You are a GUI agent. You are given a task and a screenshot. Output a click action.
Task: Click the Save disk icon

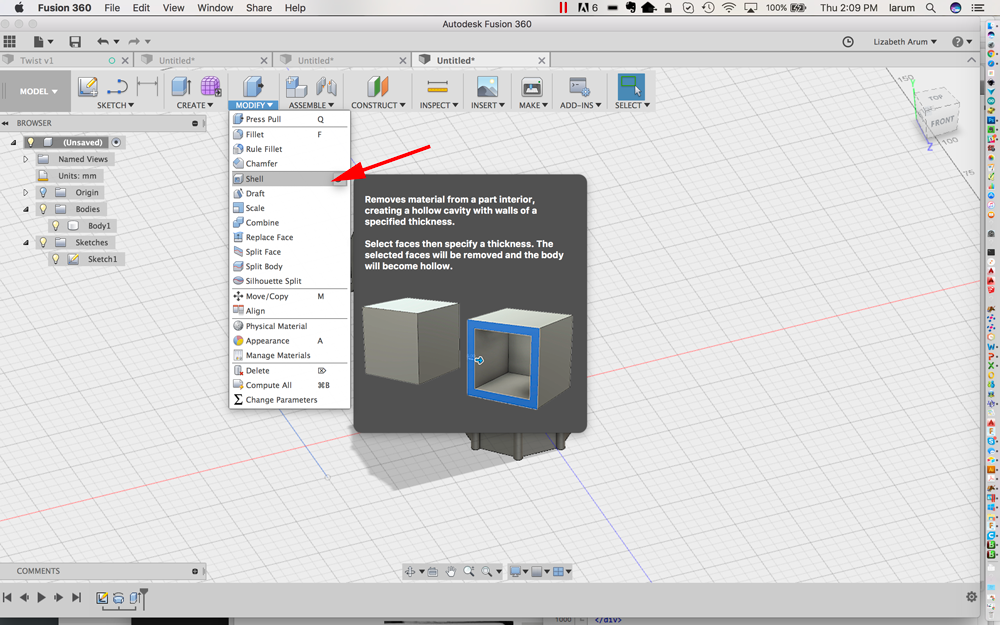(75, 41)
